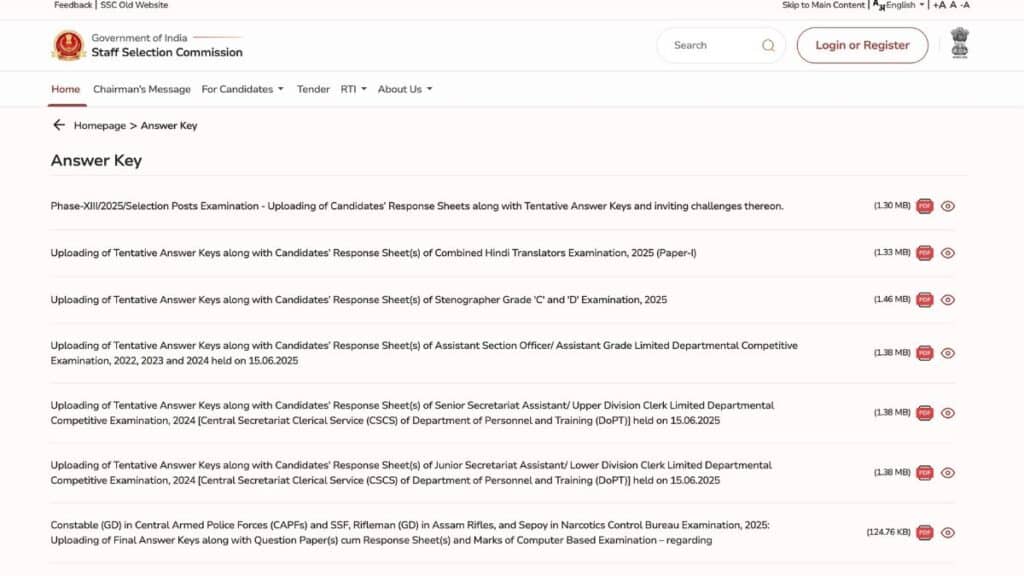Open PDF for Assistant Section Officer exam notice
The image size is (1024, 576).
point(925,353)
